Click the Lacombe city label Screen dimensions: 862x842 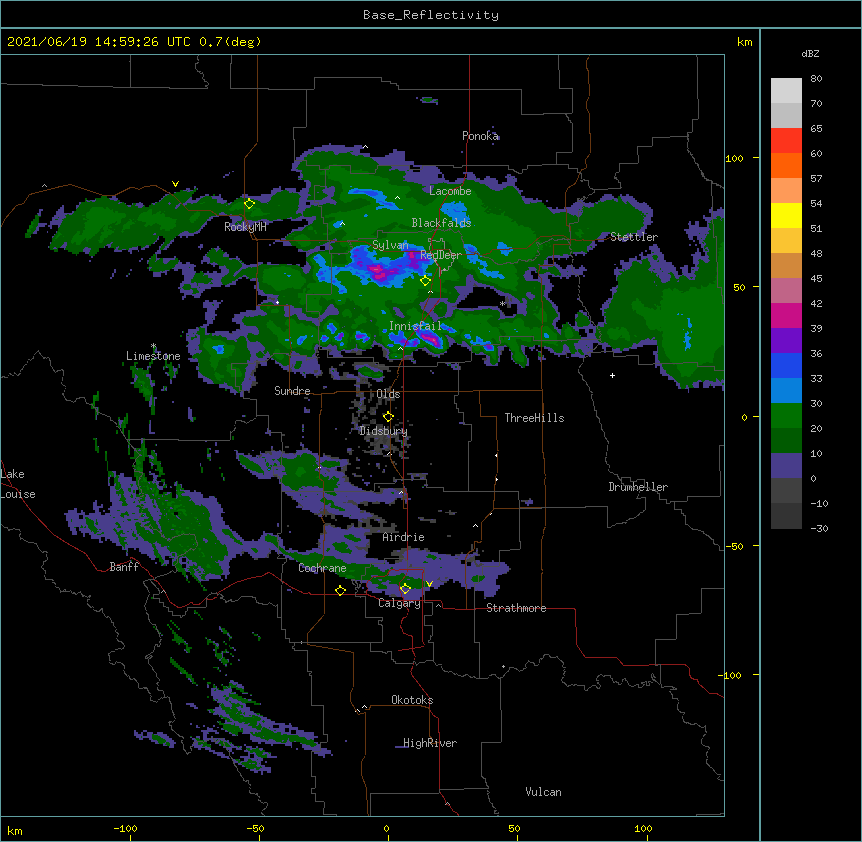point(450,191)
